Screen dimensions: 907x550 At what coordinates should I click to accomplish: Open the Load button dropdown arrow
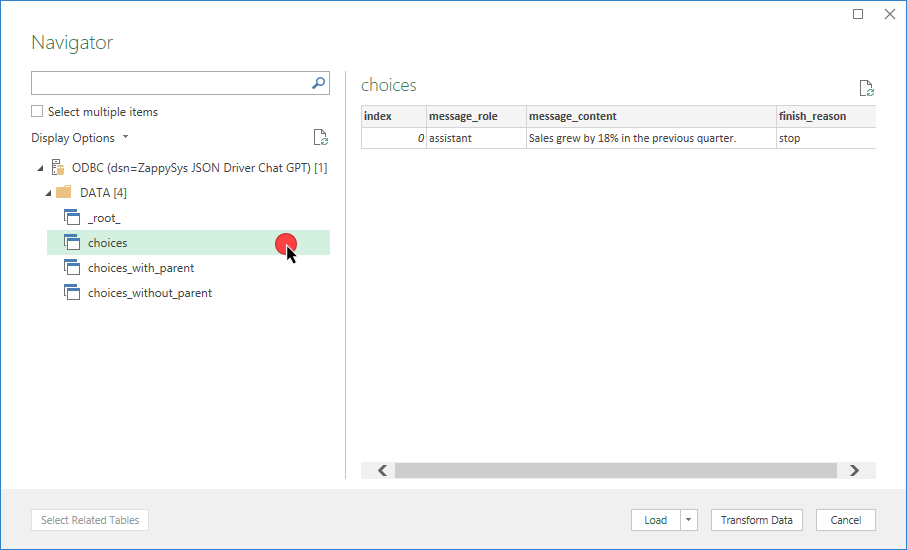coord(689,520)
